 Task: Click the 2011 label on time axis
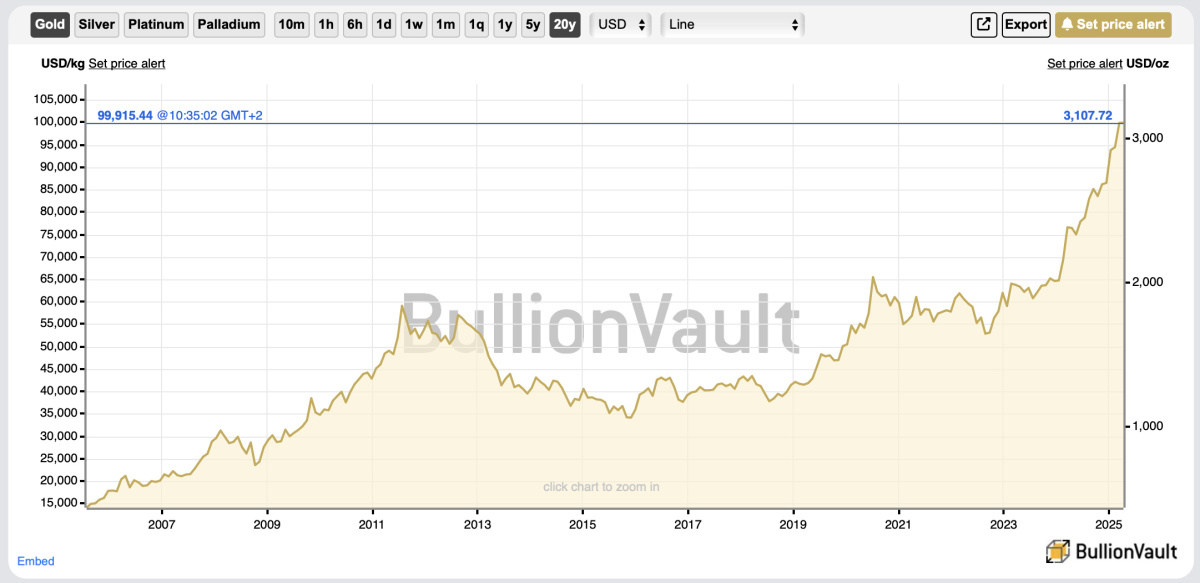[x=372, y=524]
